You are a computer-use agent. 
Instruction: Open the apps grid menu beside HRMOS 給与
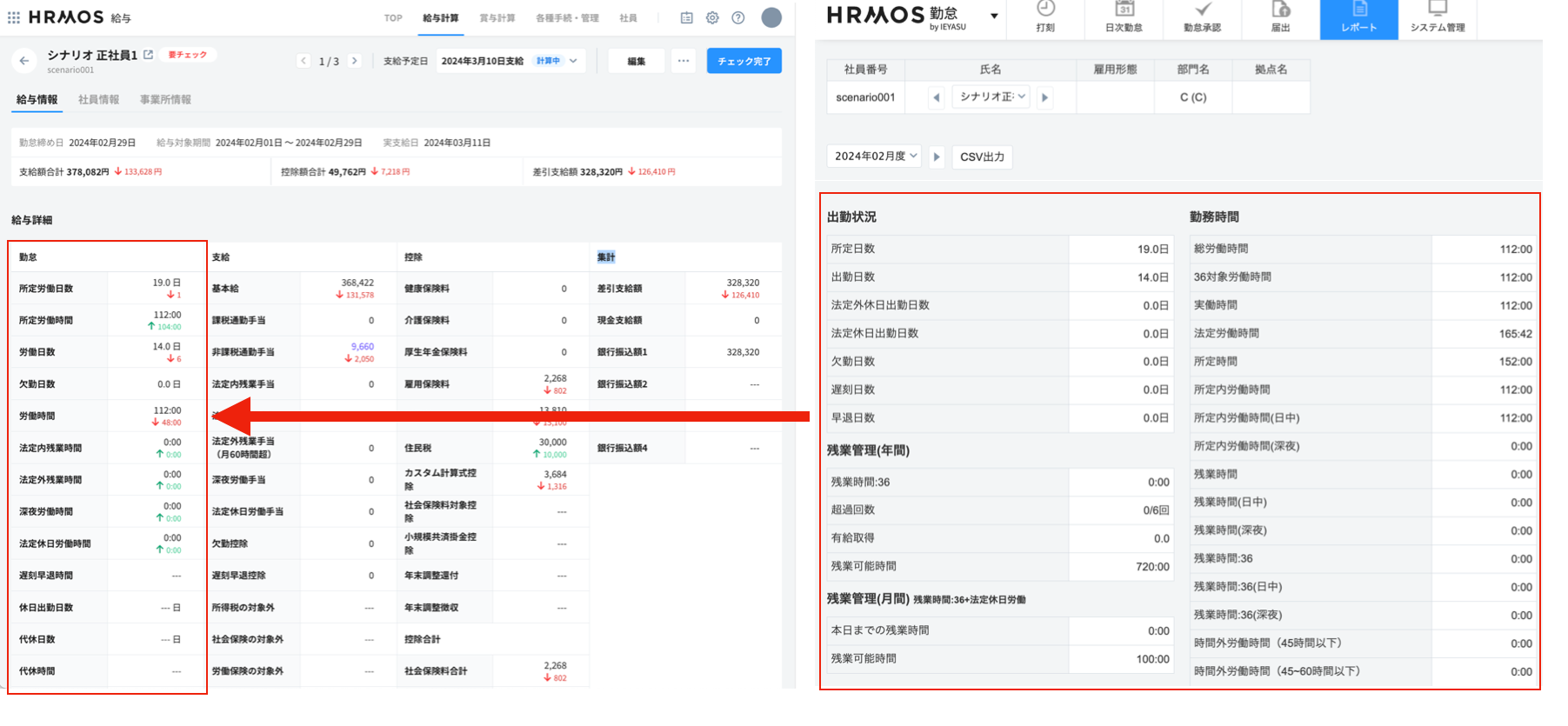(14, 17)
